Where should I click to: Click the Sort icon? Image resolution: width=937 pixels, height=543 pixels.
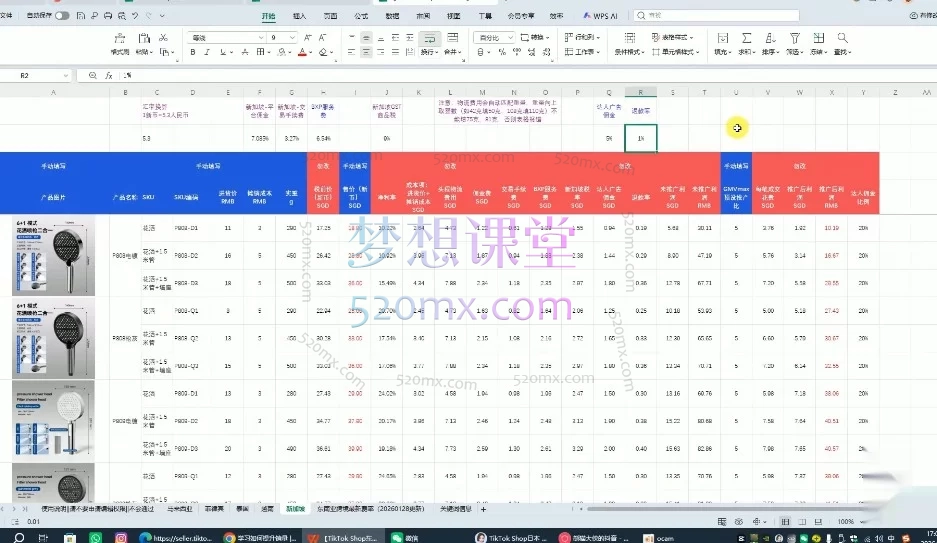click(x=770, y=38)
